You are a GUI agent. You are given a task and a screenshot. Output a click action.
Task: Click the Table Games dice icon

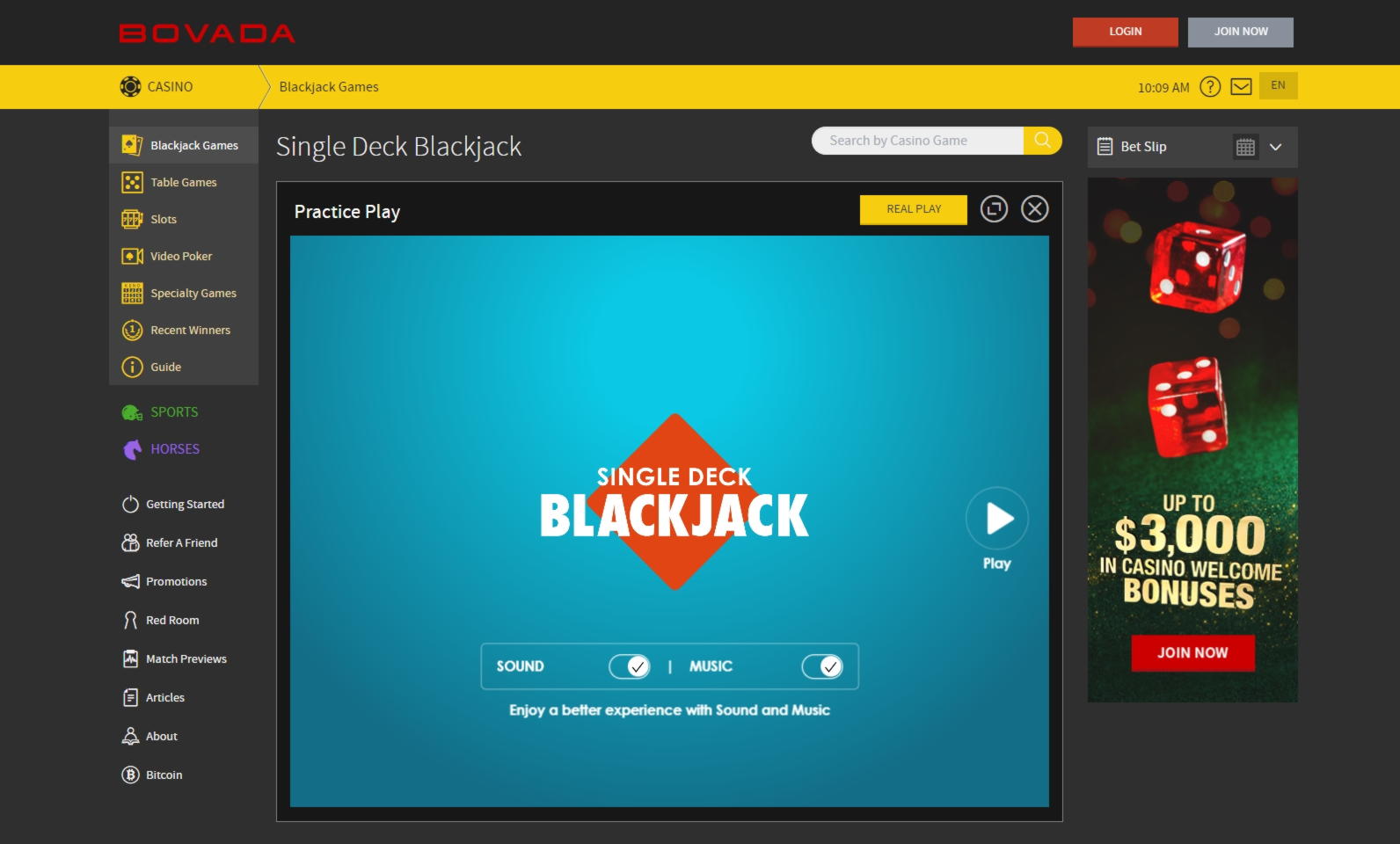[132, 182]
